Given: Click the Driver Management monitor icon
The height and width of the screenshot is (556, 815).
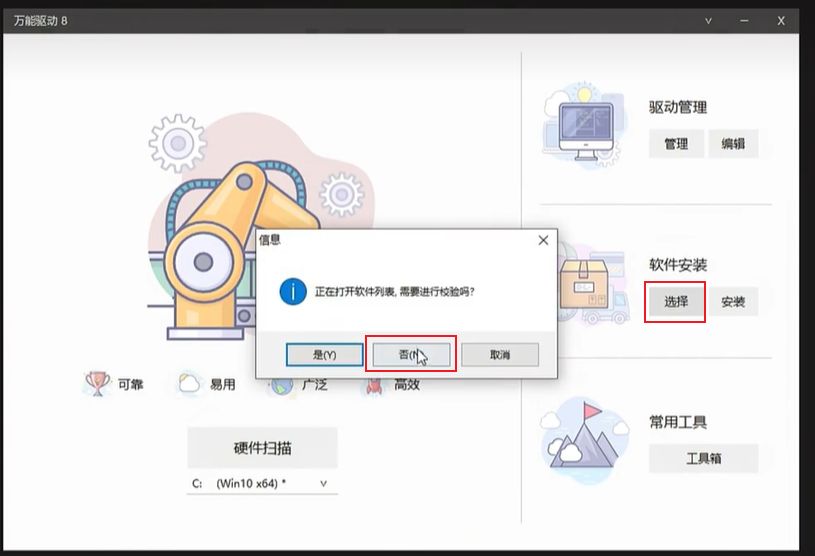Looking at the screenshot, I should pos(587,126).
